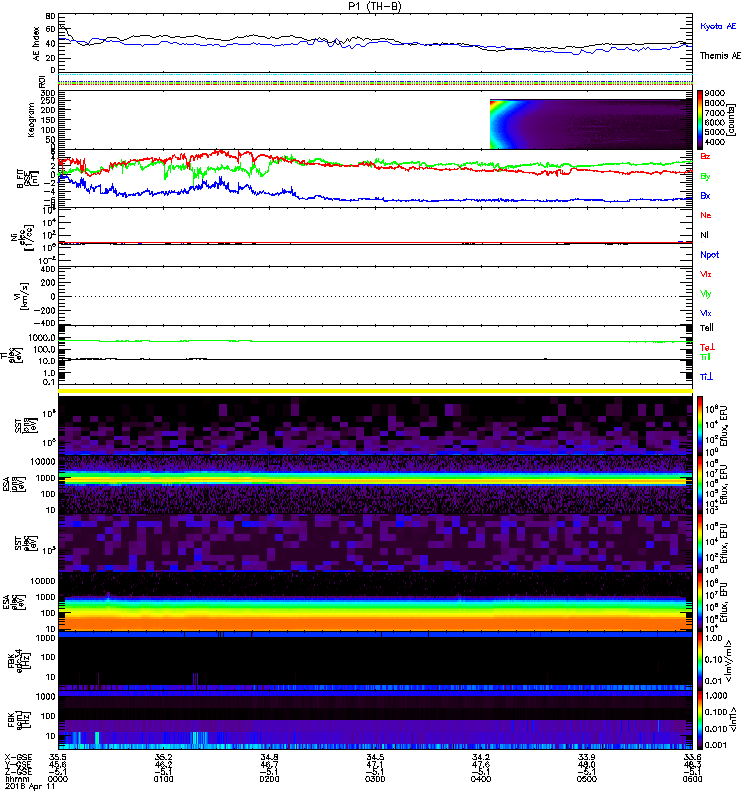Click the FBK nT color bar
This screenshot has width=750, height=800.
(700, 720)
